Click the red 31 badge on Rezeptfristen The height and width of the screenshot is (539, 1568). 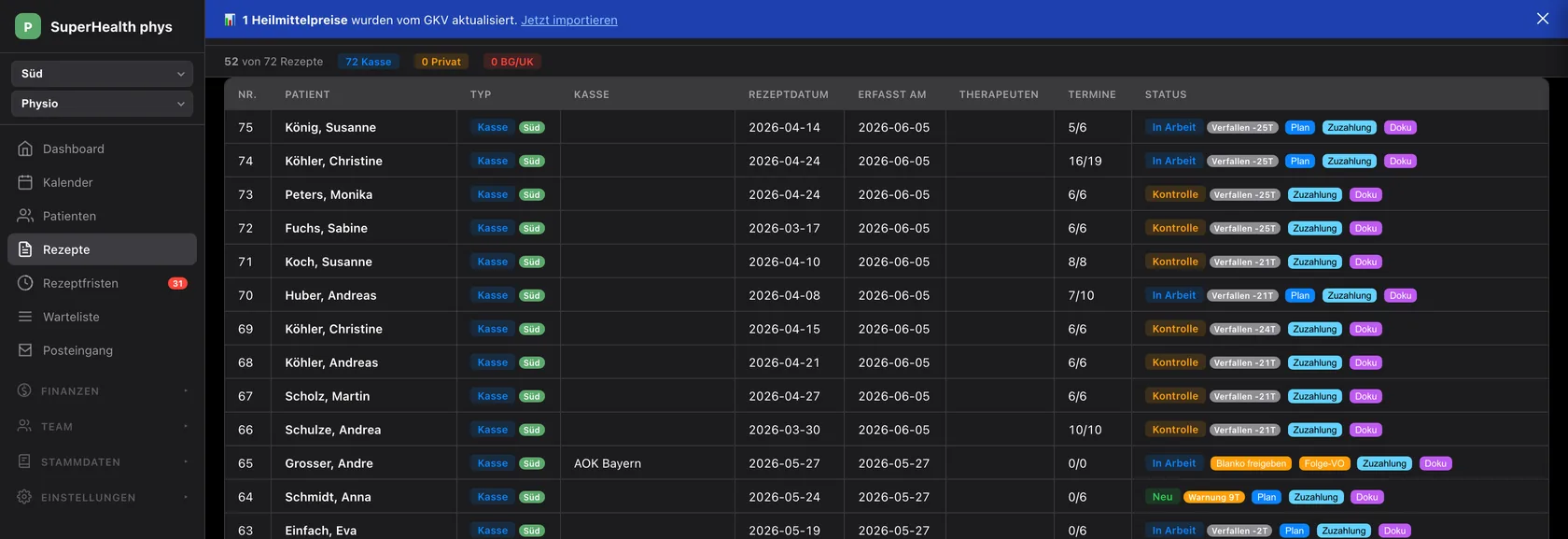[177, 283]
